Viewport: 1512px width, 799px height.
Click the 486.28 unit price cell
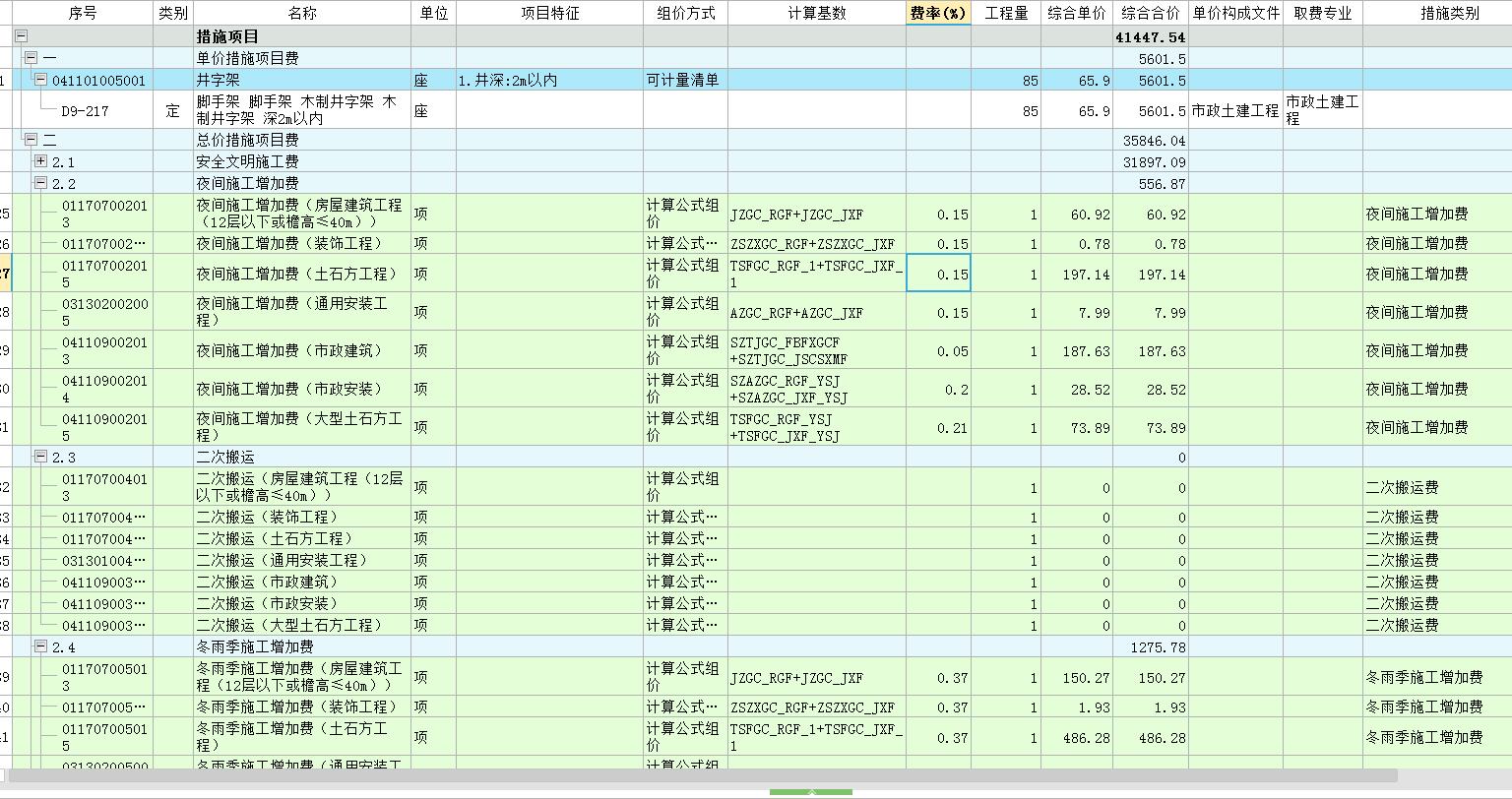[1077, 737]
